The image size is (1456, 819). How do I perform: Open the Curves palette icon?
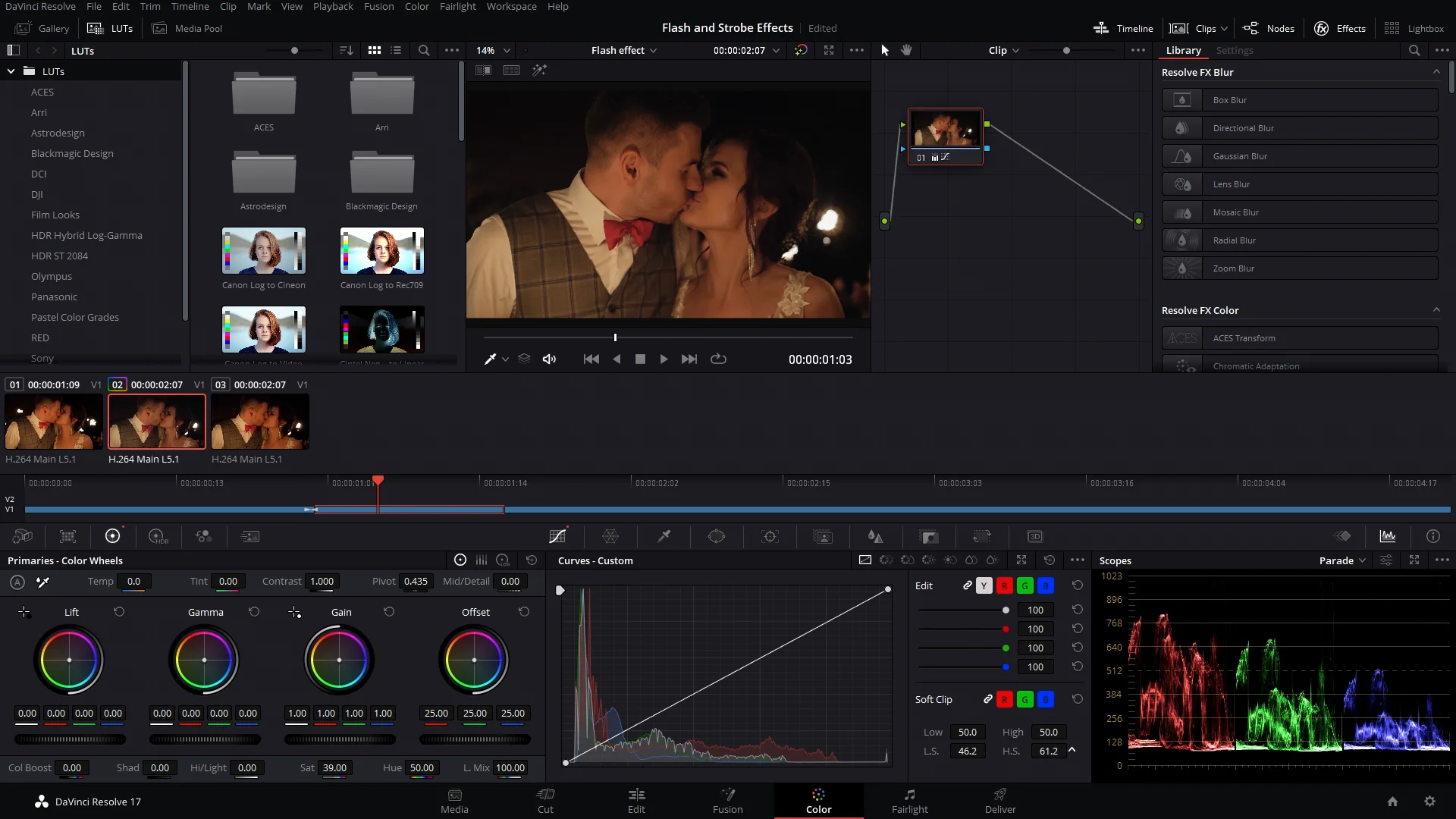(557, 536)
